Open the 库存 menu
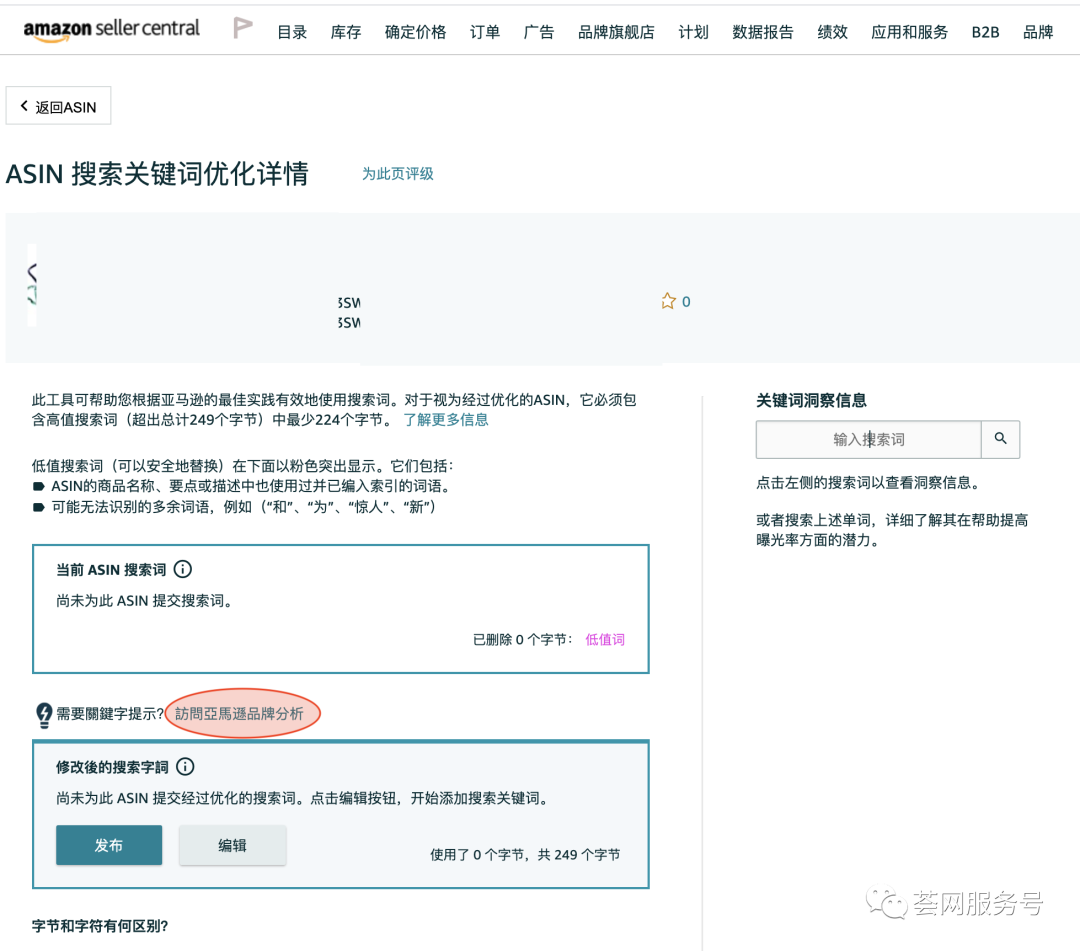 coord(346,32)
